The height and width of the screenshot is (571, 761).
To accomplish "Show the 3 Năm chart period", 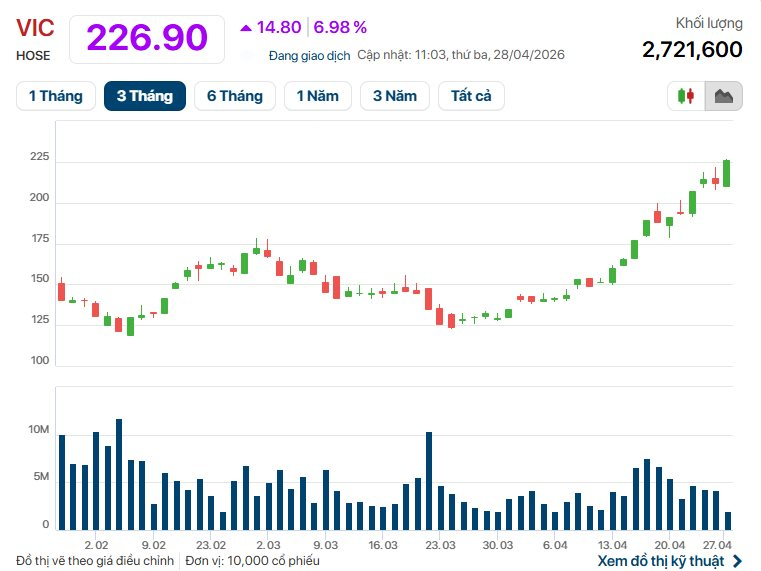I will [395, 96].
